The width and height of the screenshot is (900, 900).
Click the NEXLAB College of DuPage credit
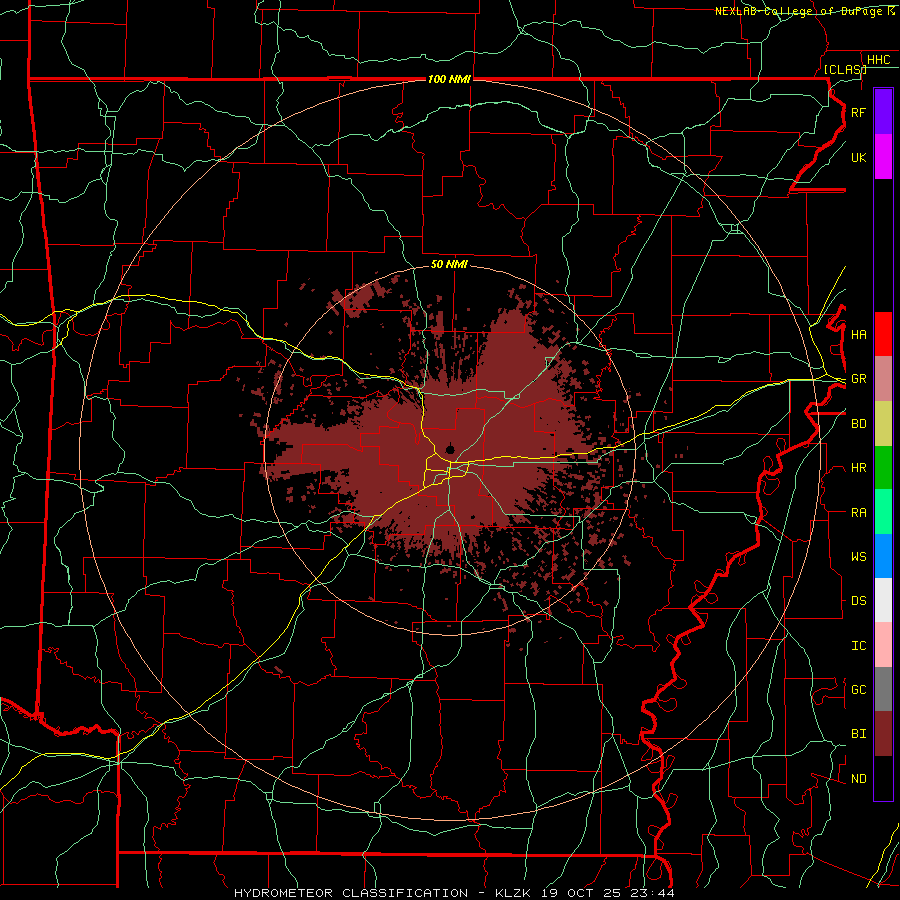pyautogui.click(x=805, y=11)
